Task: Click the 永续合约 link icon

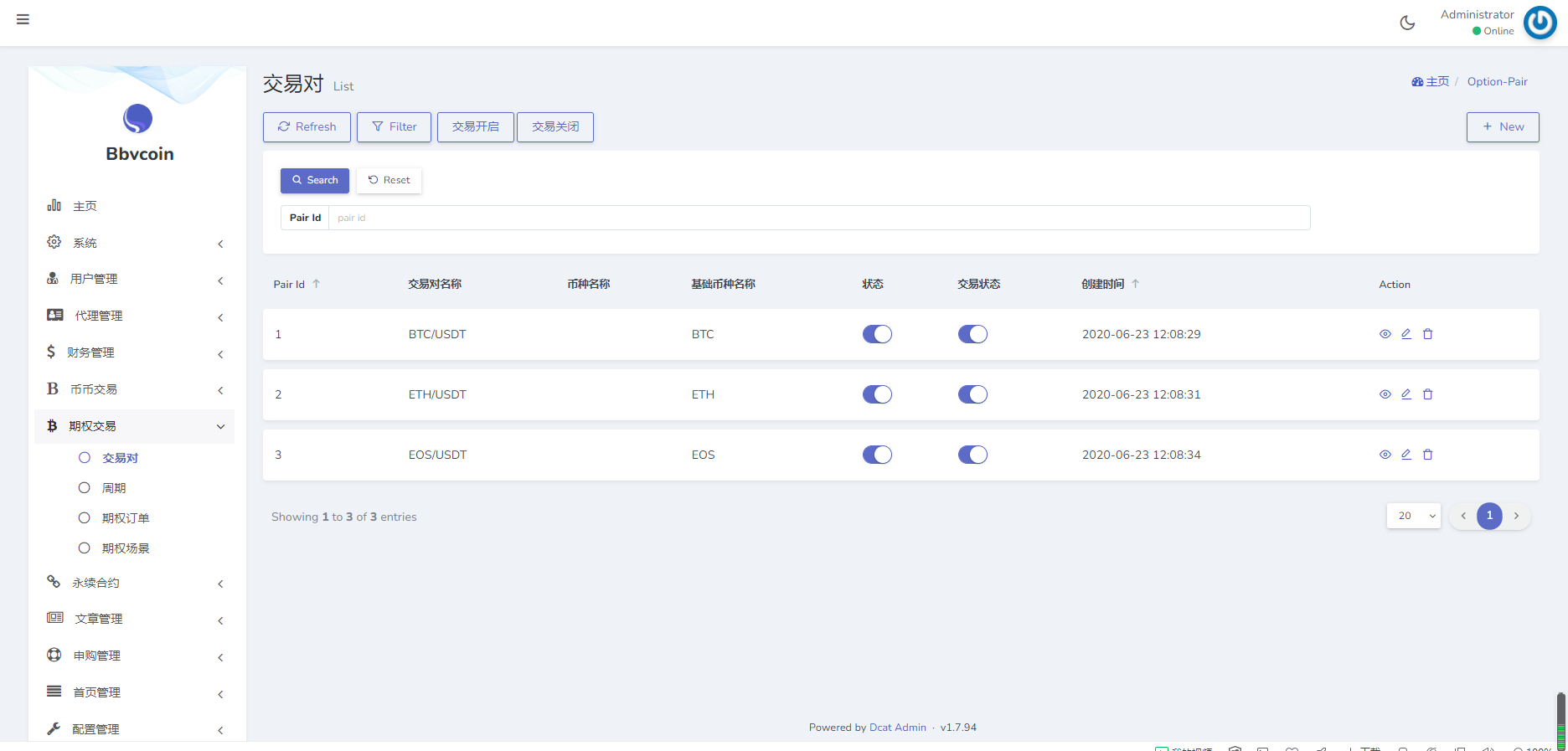Action: [x=54, y=582]
